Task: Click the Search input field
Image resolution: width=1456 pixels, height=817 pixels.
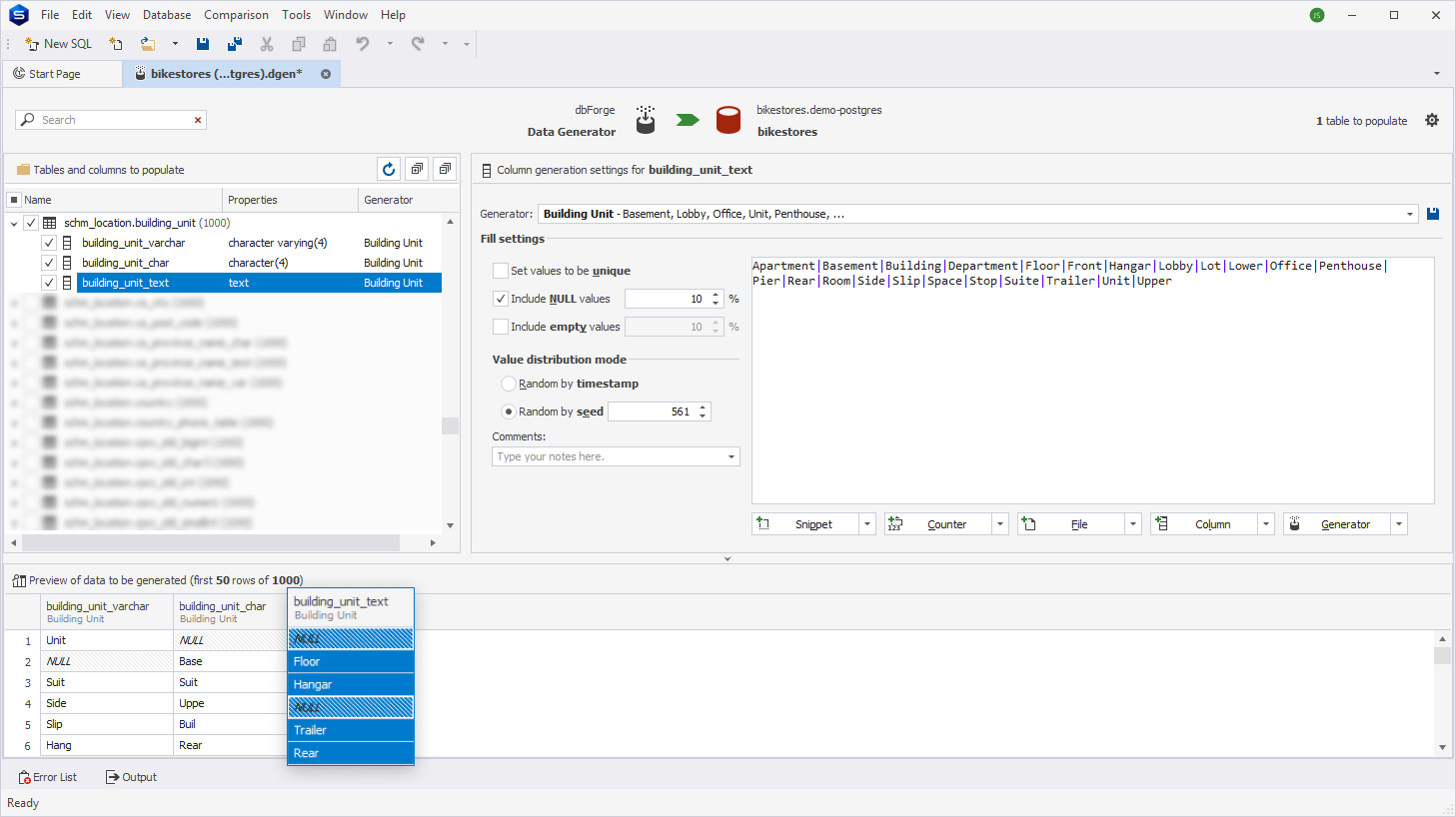Action: tap(110, 120)
